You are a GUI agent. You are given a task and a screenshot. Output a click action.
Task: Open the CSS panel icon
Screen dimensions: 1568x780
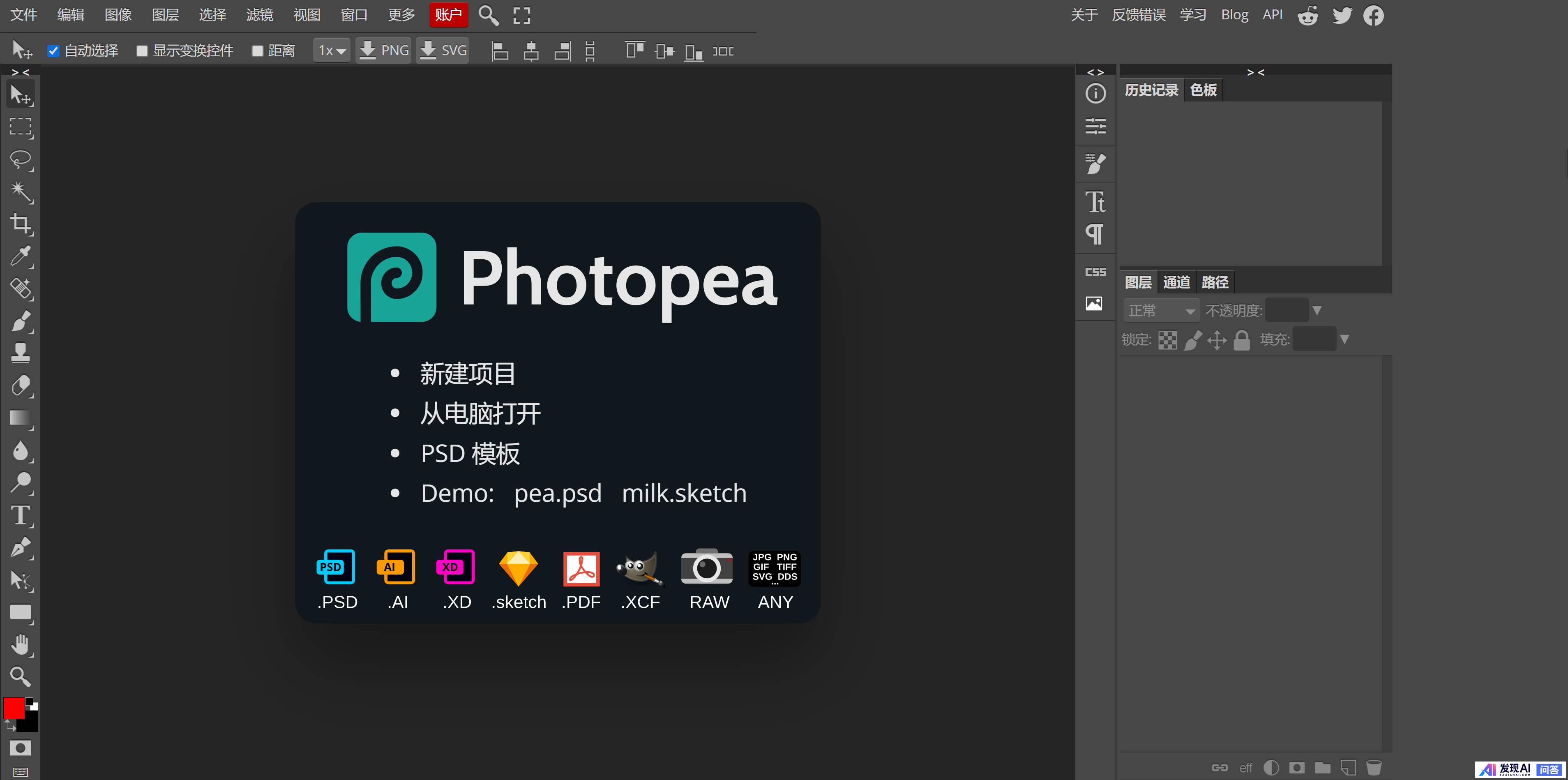pyautogui.click(x=1095, y=272)
